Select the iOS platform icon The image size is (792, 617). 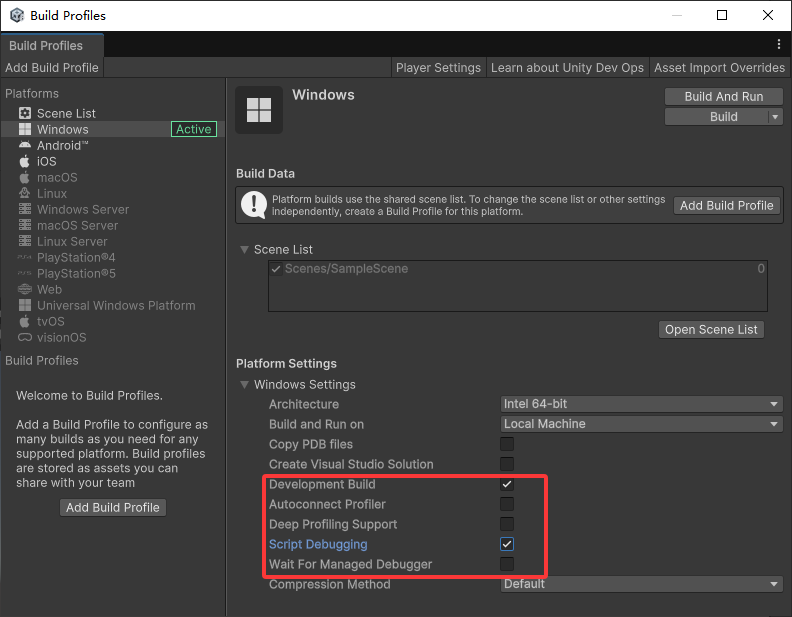click(x=25, y=161)
